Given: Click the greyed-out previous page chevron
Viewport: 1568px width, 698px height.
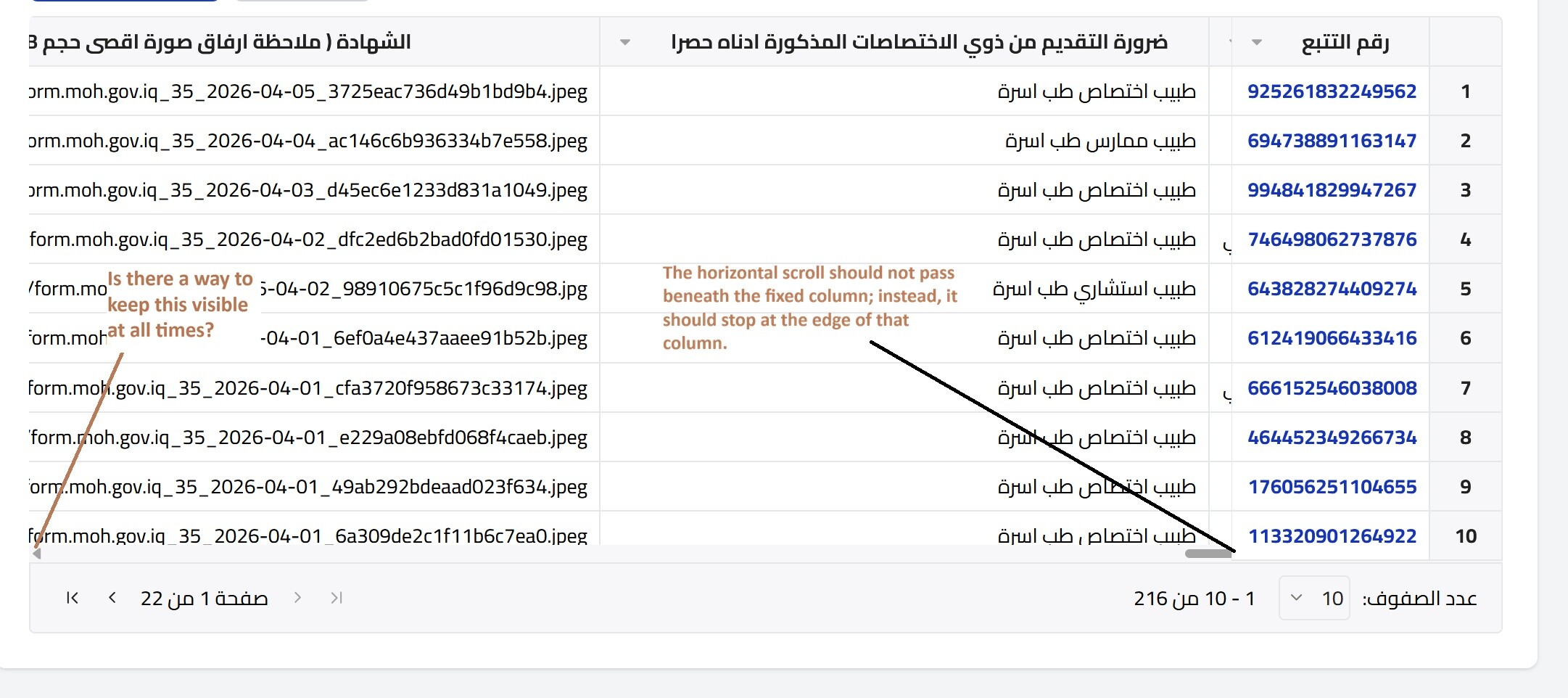Looking at the screenshot, I should tap(297, 598).
